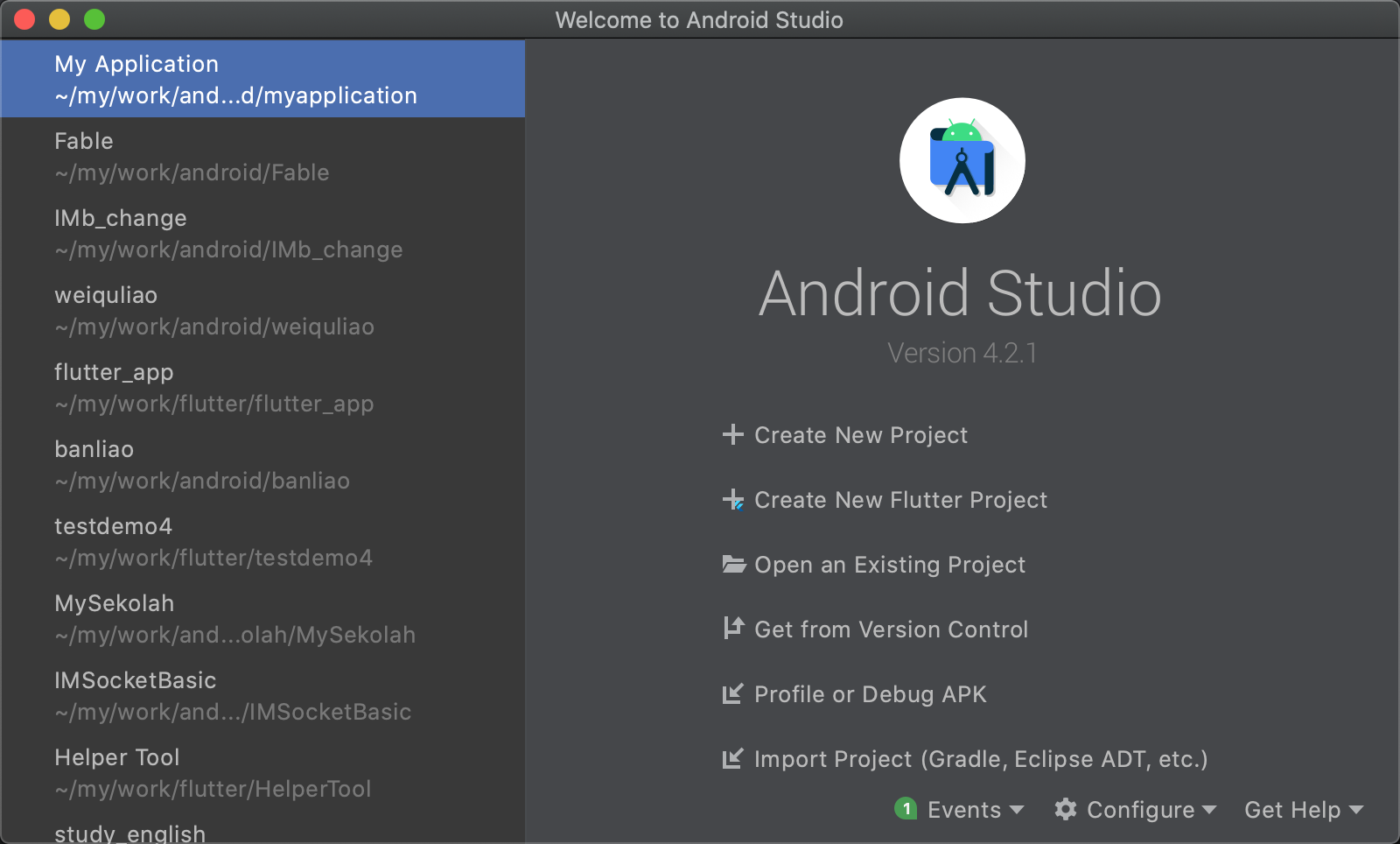The image size is (1400, 844).
Task: Click Create New Project
Action: [859, 434]
